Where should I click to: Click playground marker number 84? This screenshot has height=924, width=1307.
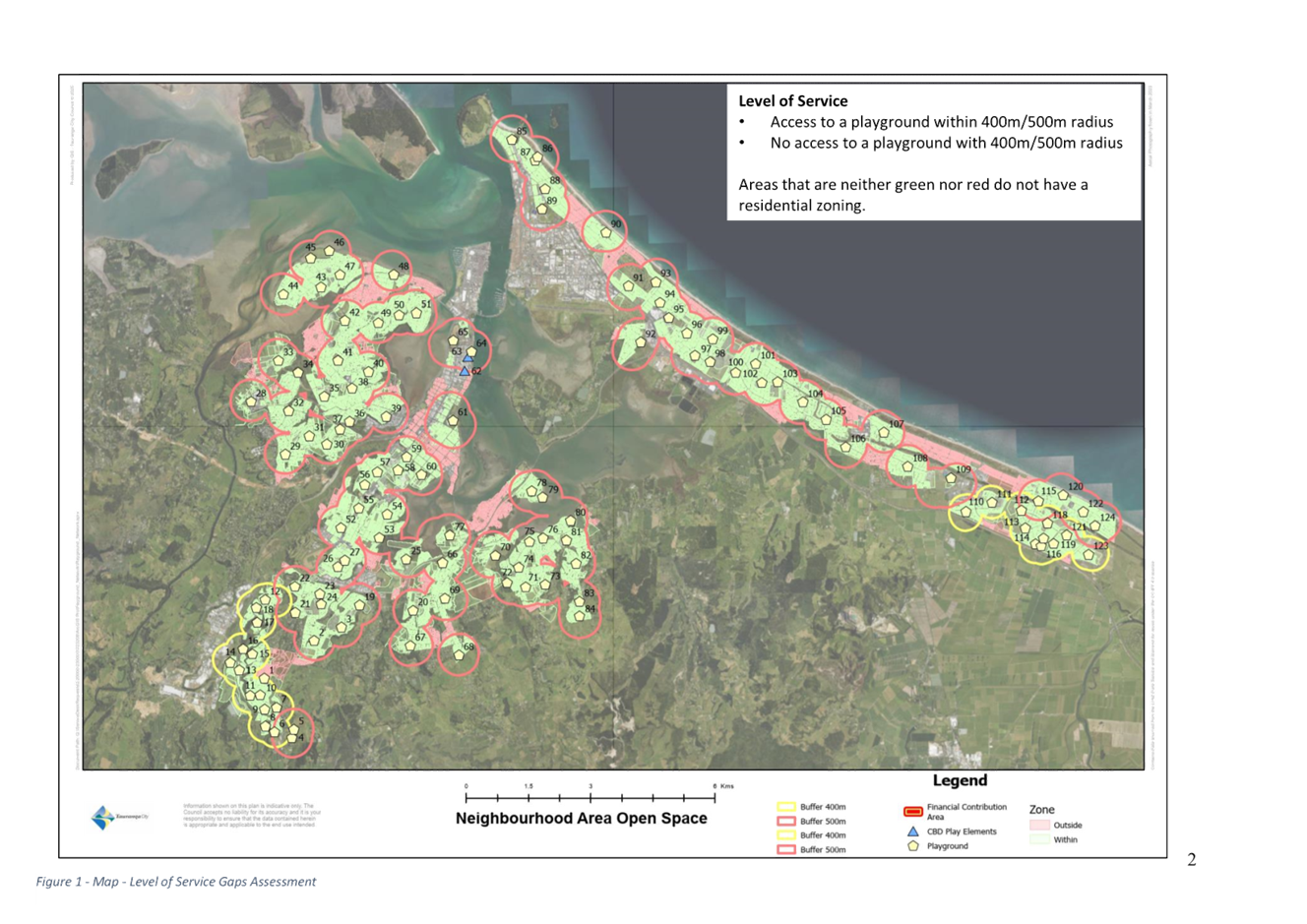tap(579, 618)
